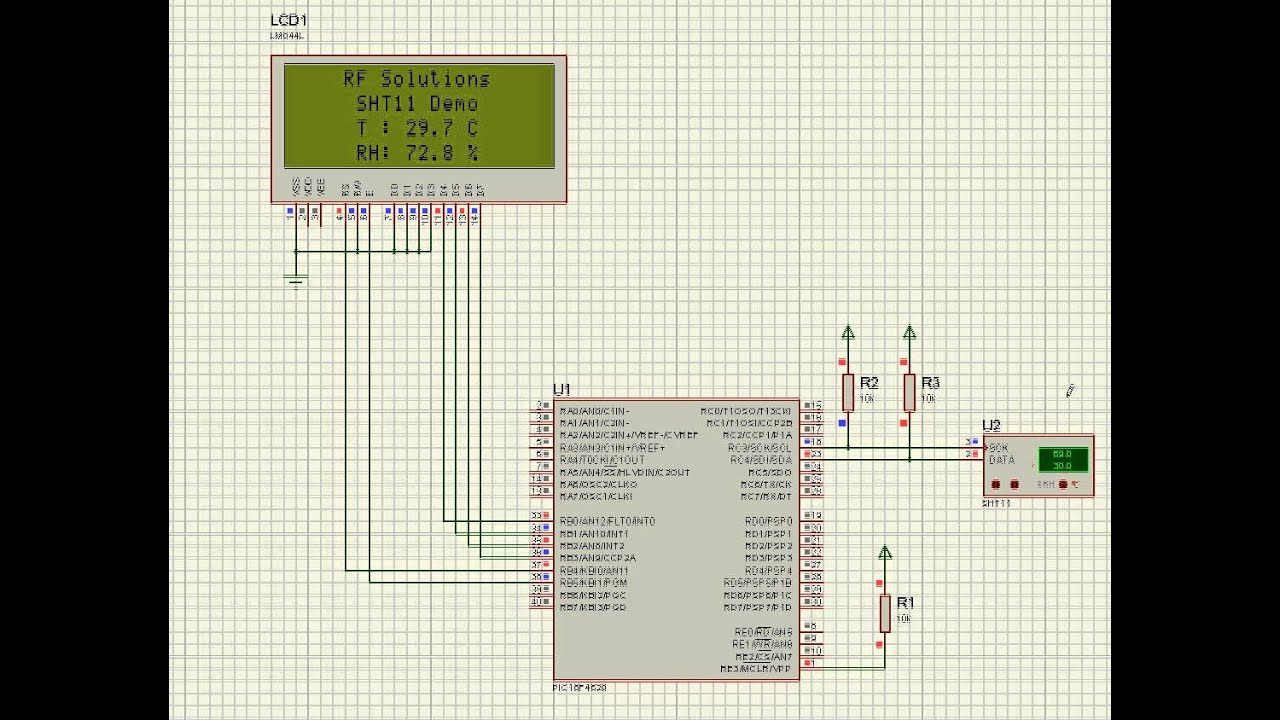
Task: Select the R3 reference label
Action: (930, 383)
